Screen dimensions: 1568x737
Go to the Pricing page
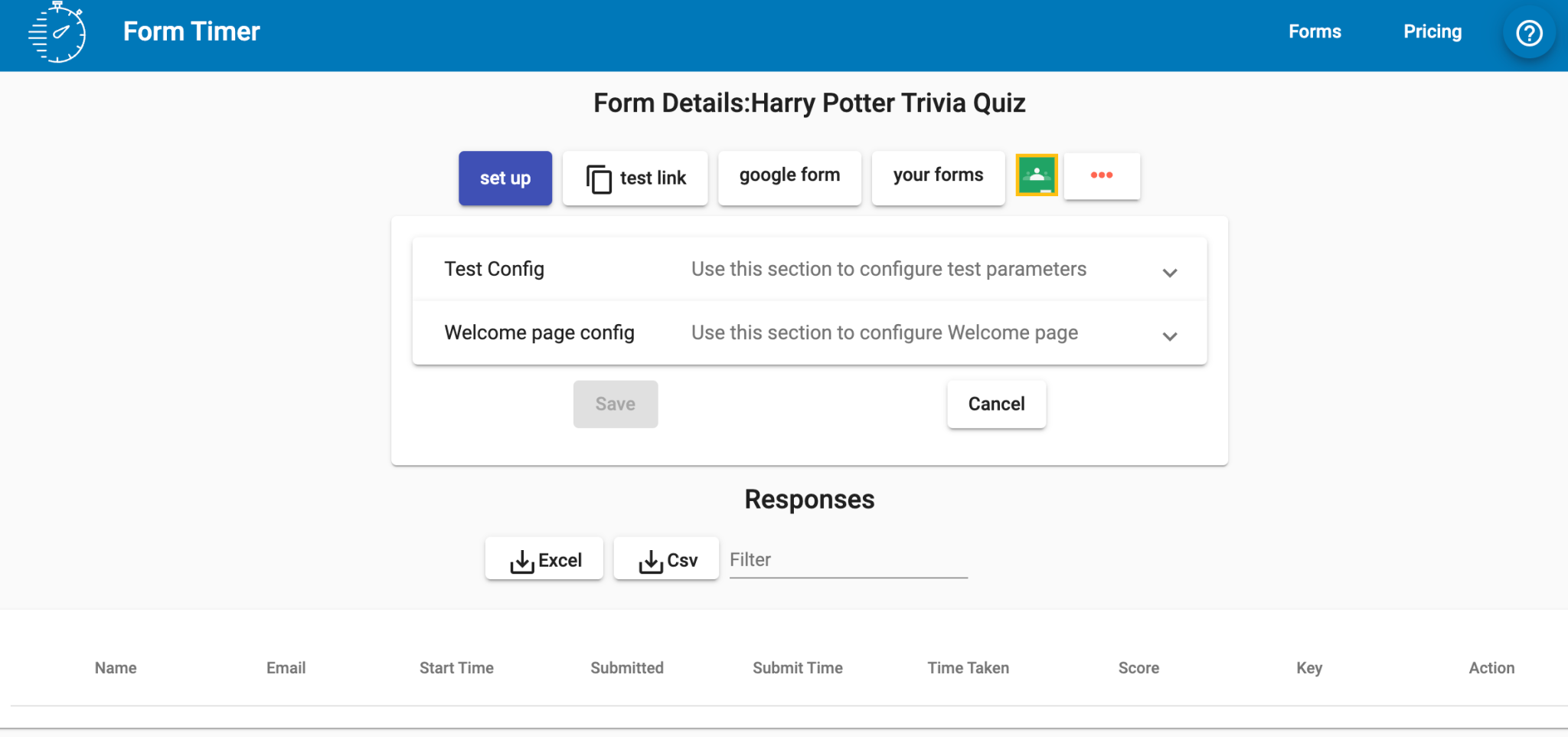tap(1432, 32)
